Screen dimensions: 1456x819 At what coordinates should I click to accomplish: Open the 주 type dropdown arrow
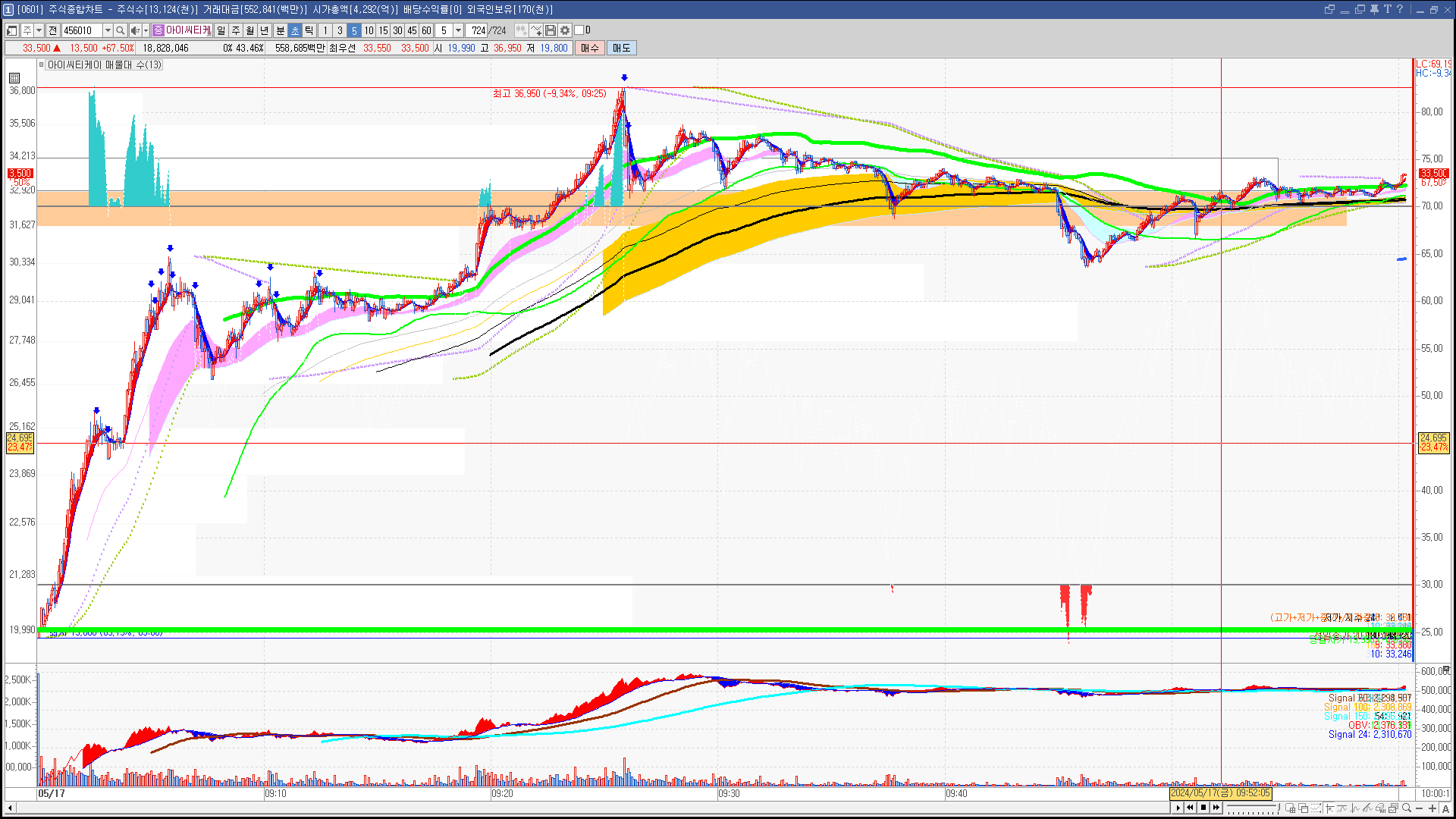[39, 30]
